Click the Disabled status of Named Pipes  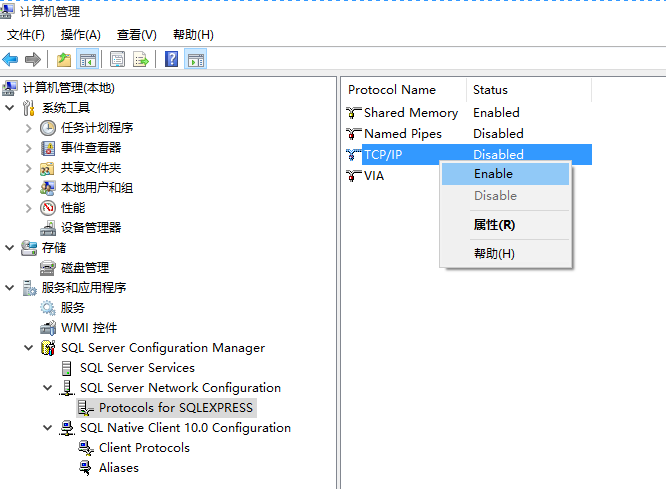click(x=498, y=133)
